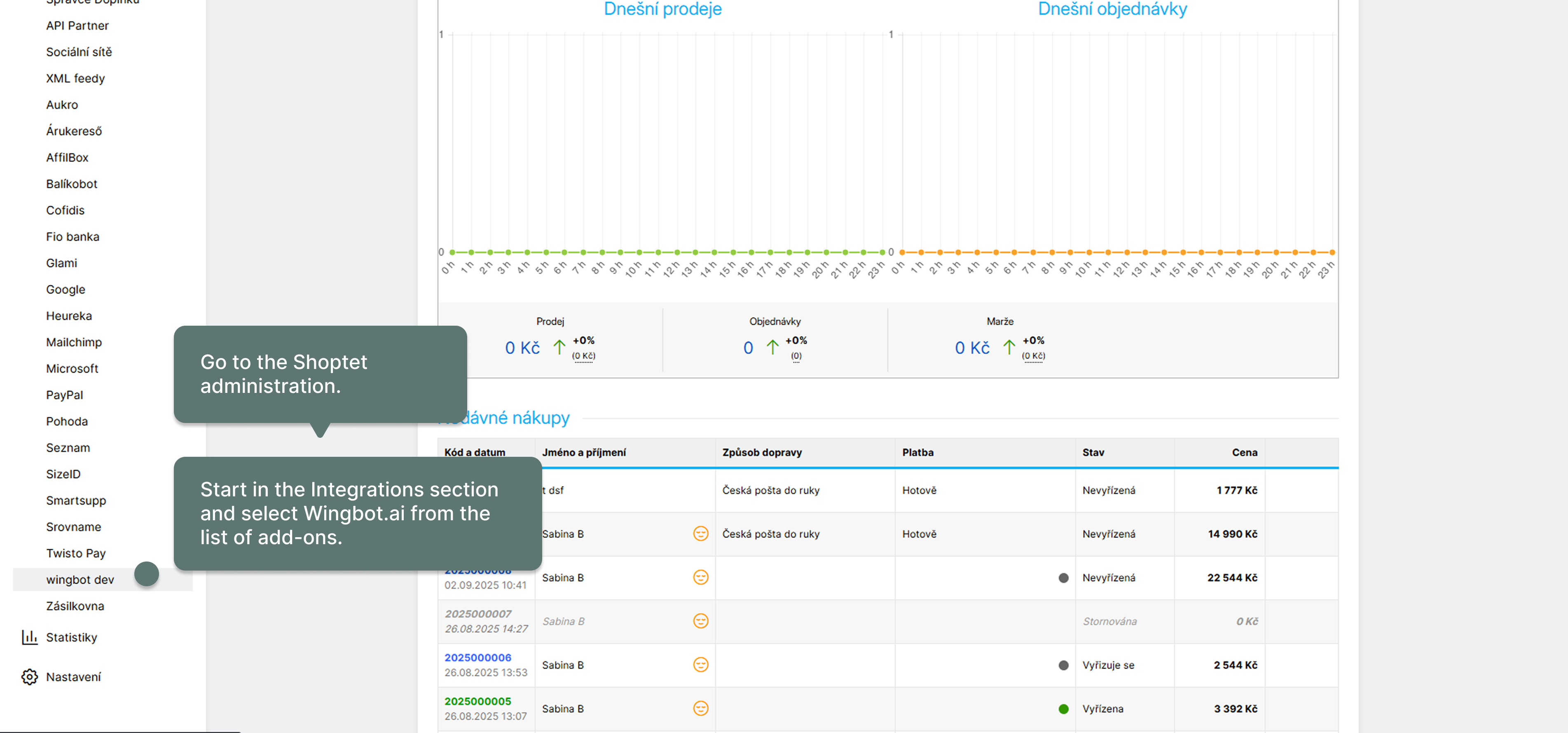The image size is (1568, 733).
Task: Open Statistiky bar chart icon
Action: pos(29,637)
